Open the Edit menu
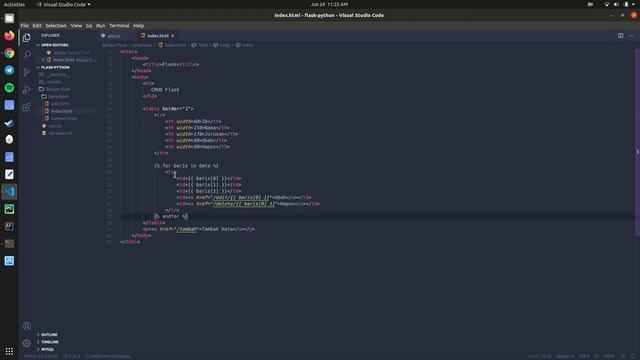The image size is (640, 360). point(37,25)
